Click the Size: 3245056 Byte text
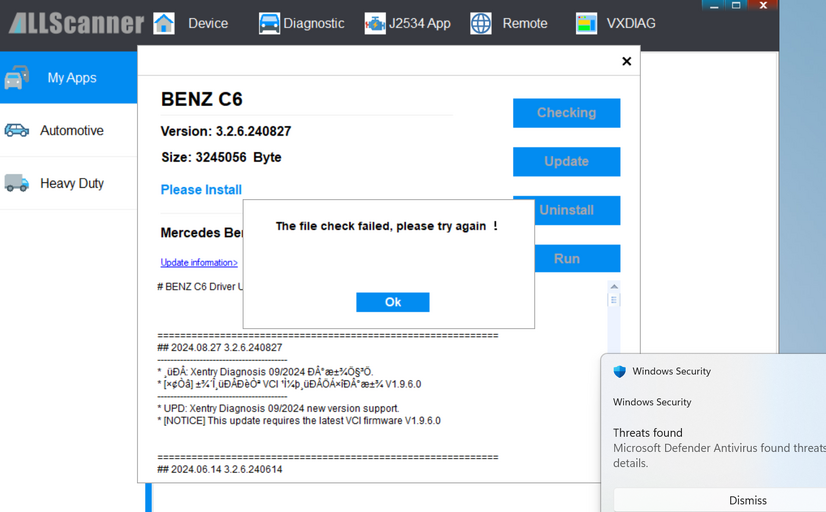 point(221,157)
